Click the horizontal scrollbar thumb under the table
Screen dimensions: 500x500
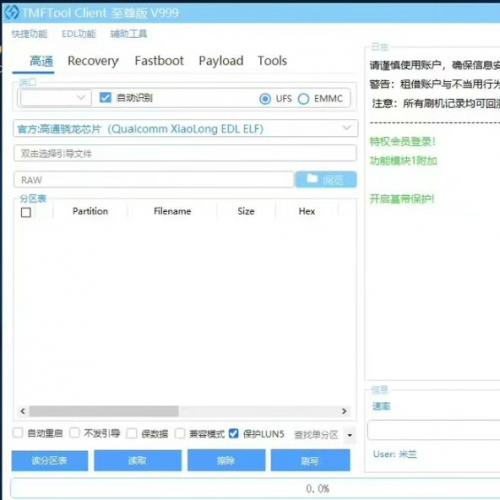[x=104, y=411]
